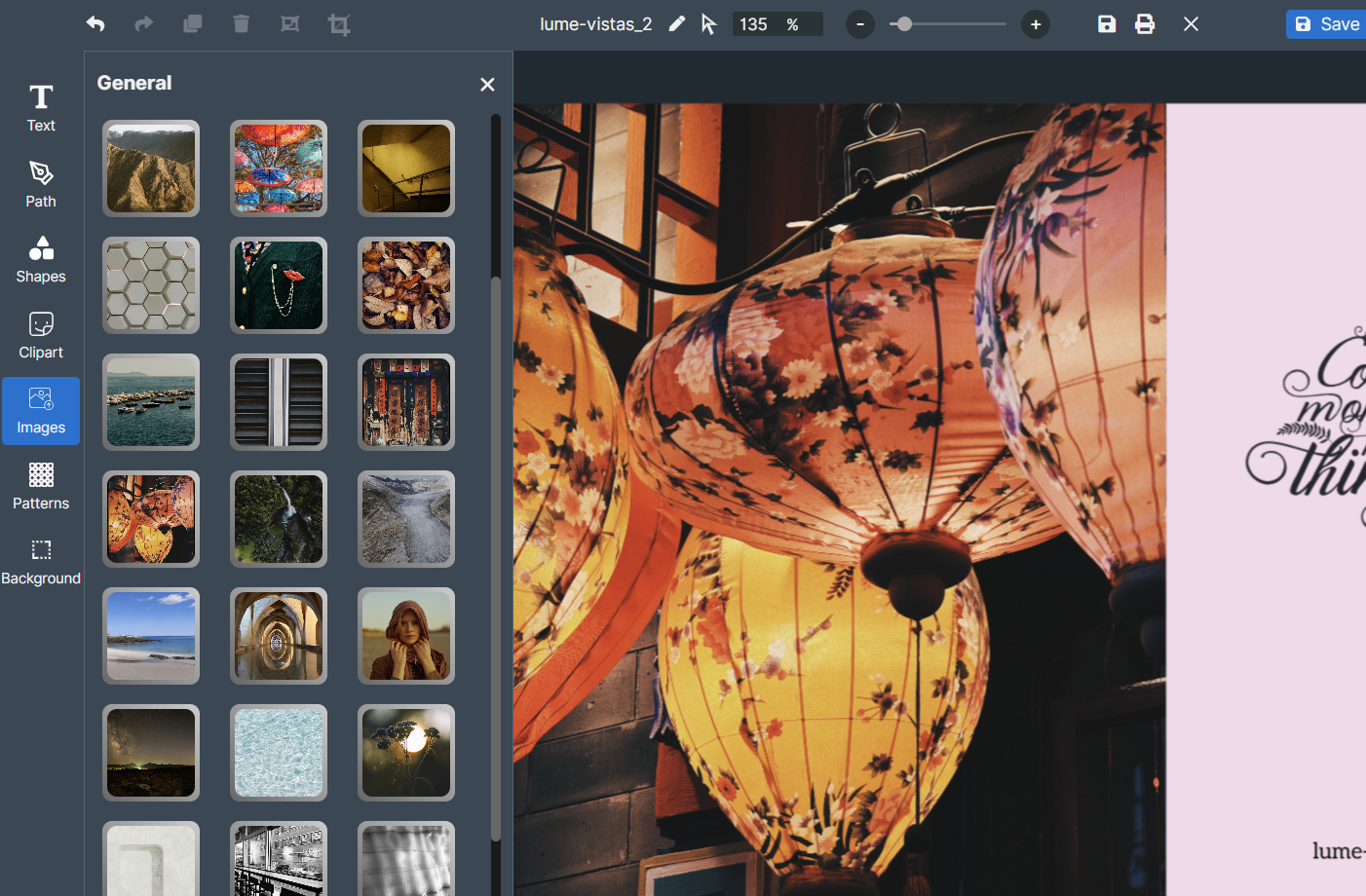Close the General images panel

point(487,85)
